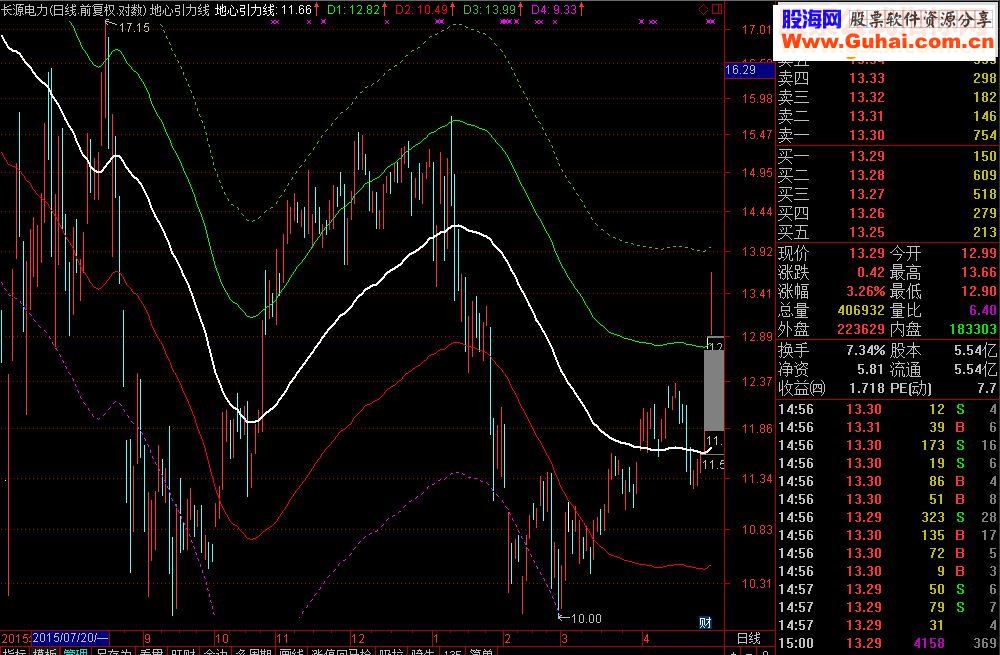1000x655 pixels.
Task: Open the 指标 tab
Action: pos(14,652)
